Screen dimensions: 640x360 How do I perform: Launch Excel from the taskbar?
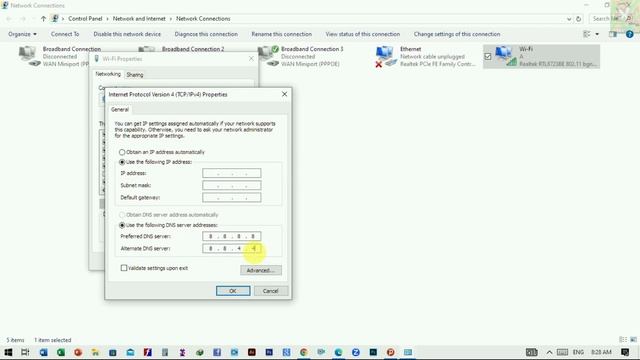pyautogui.click(x=60, y=352)
